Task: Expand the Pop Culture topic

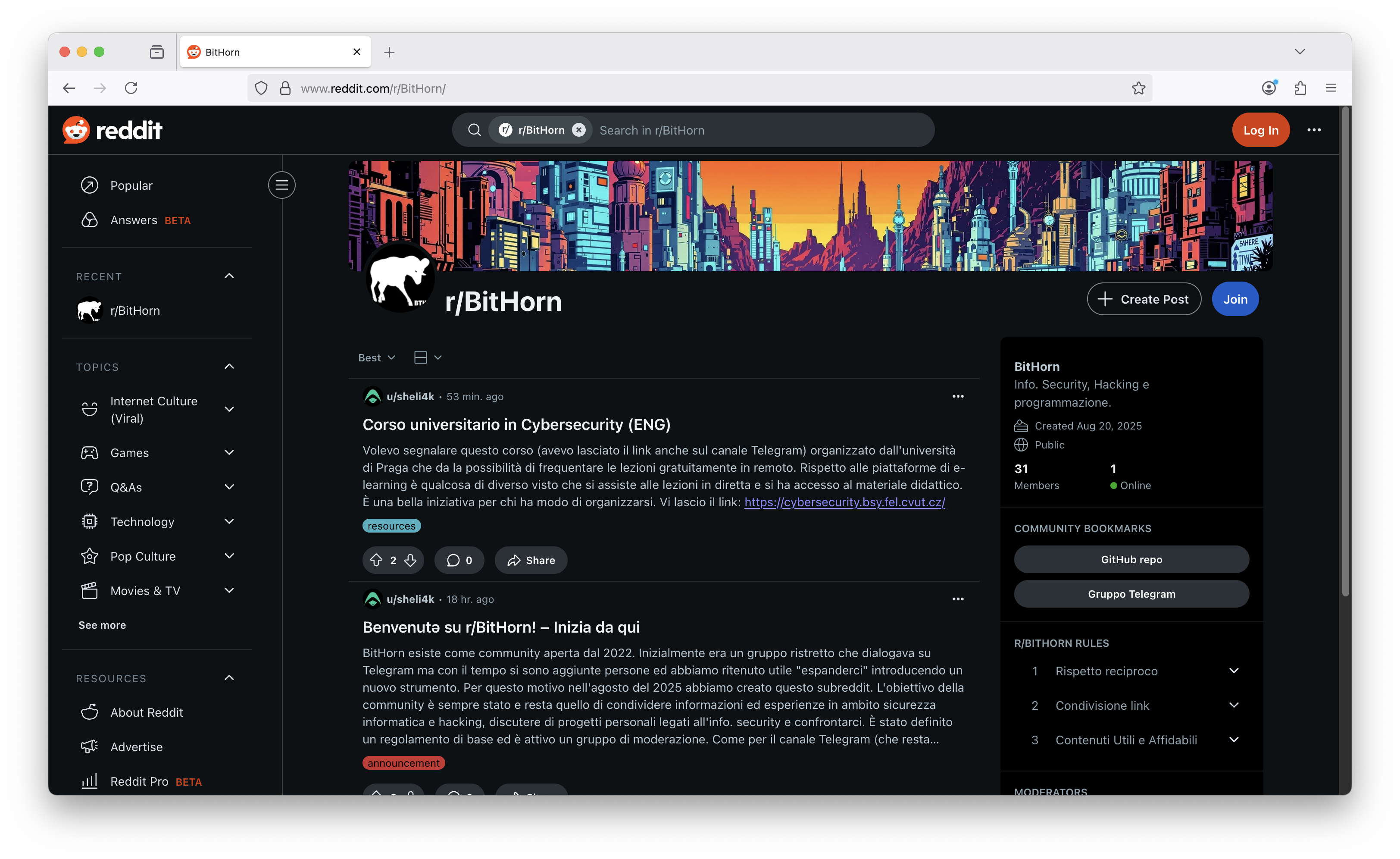Action: [x=229, y=556]
